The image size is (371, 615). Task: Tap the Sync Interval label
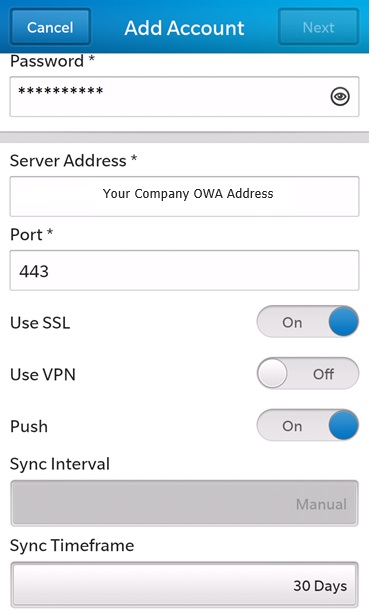click(x=60, y=464)
